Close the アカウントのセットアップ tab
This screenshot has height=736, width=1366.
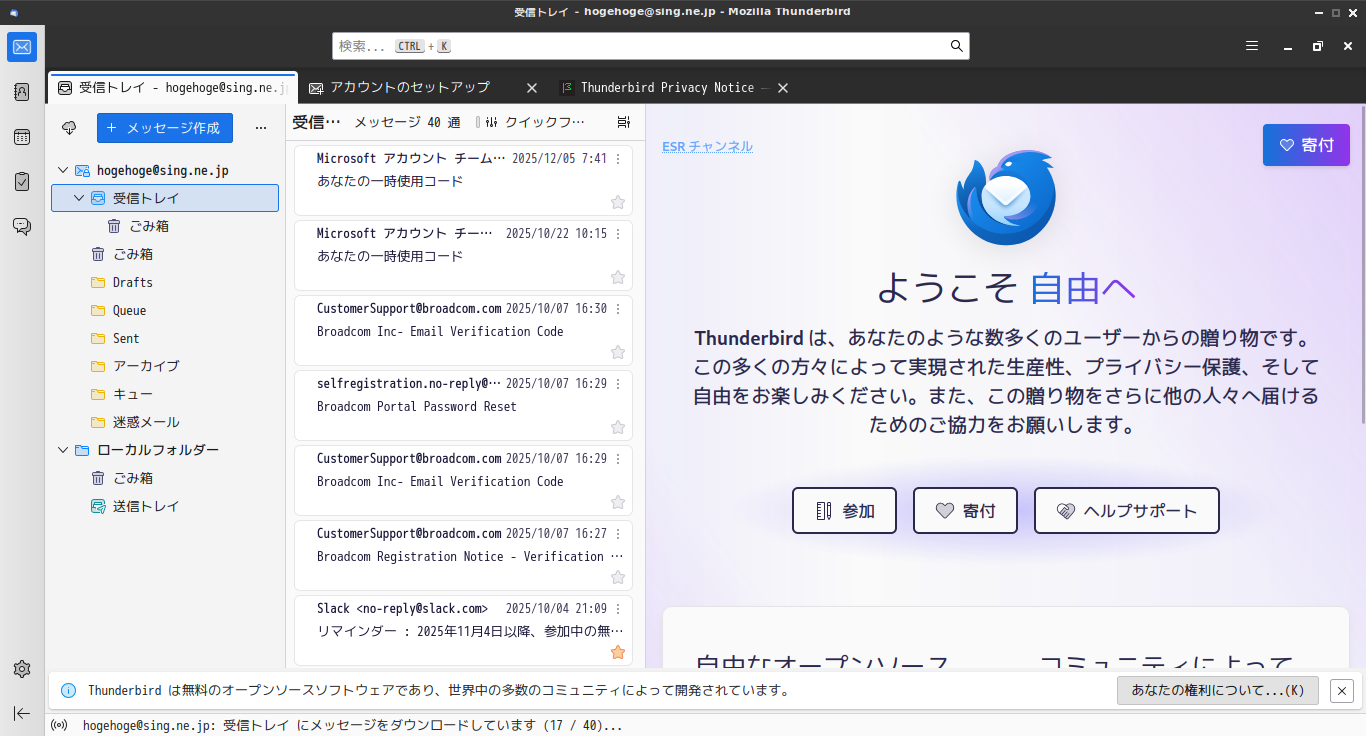click(x=532, y=88)
